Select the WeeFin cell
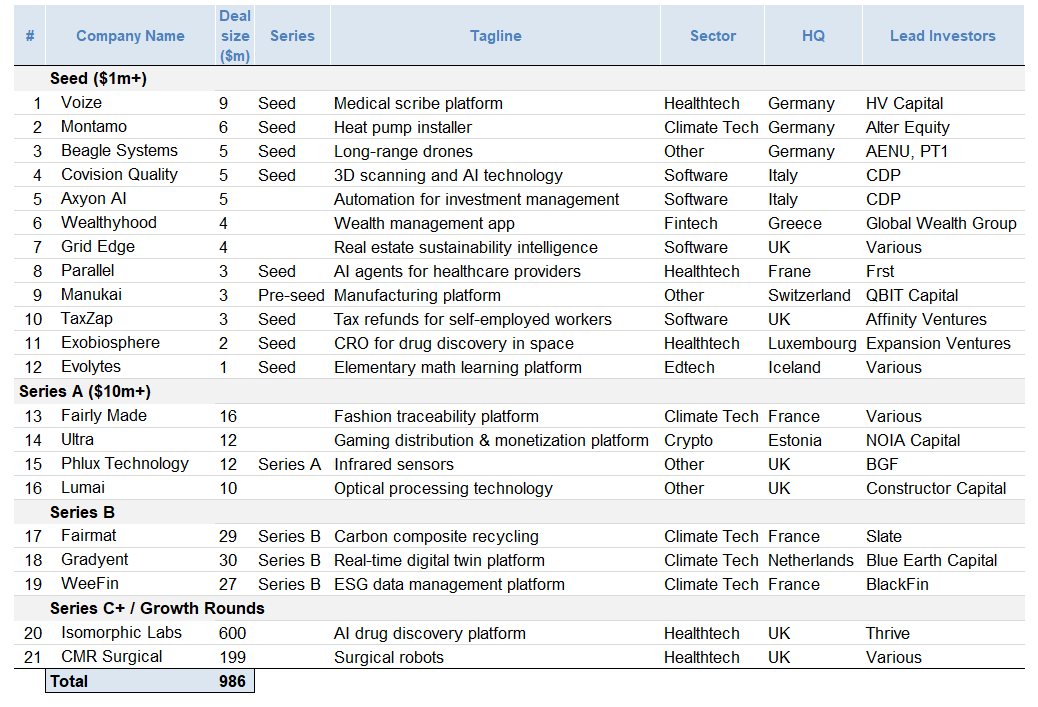Viewport: 1038px width, 707px height. [90, 584]
